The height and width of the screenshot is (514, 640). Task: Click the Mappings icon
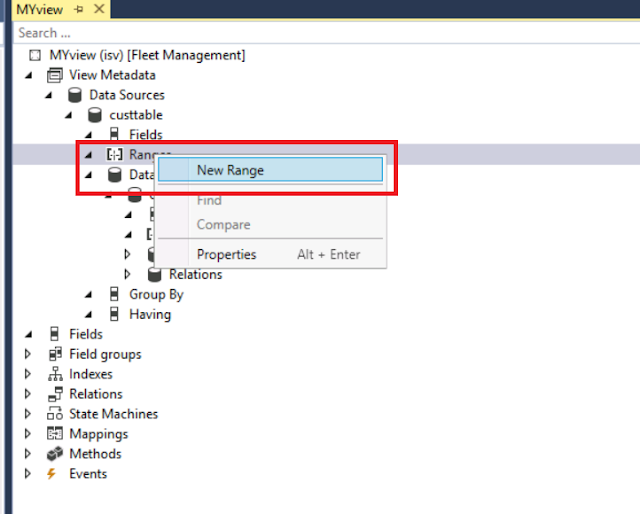[55, 434]
